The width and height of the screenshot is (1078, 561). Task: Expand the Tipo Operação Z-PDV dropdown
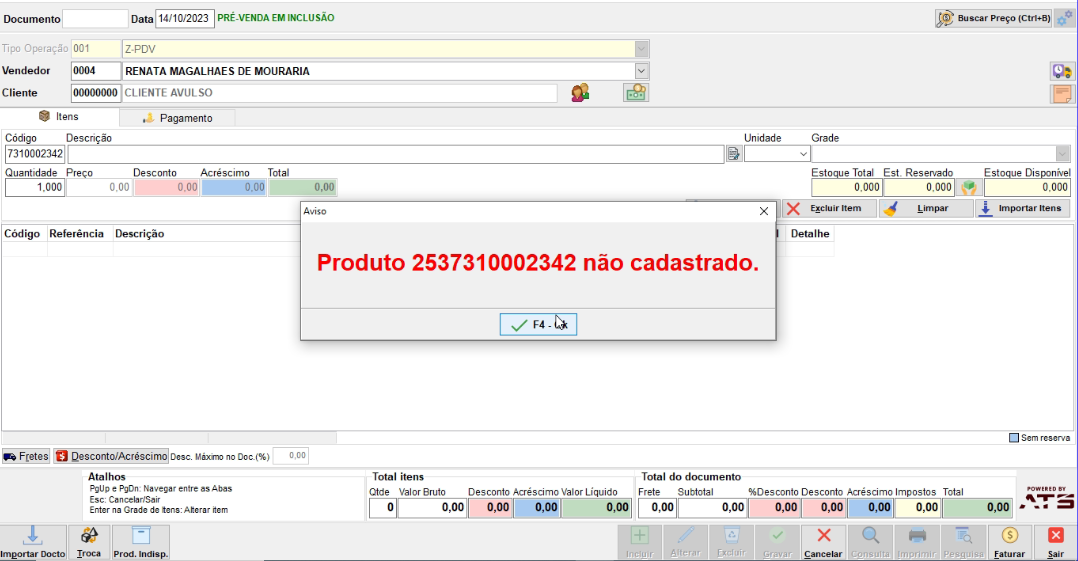click(641, 49)
